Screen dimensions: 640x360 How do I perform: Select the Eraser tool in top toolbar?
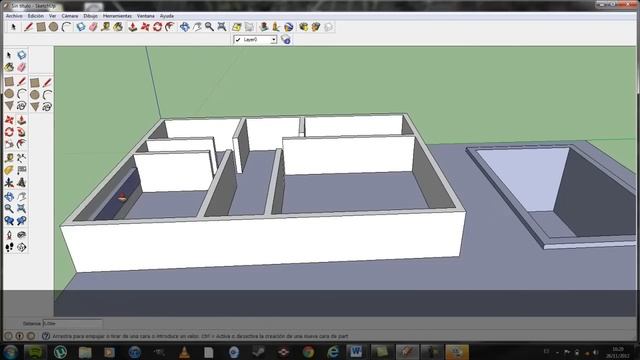pos(93,27)
